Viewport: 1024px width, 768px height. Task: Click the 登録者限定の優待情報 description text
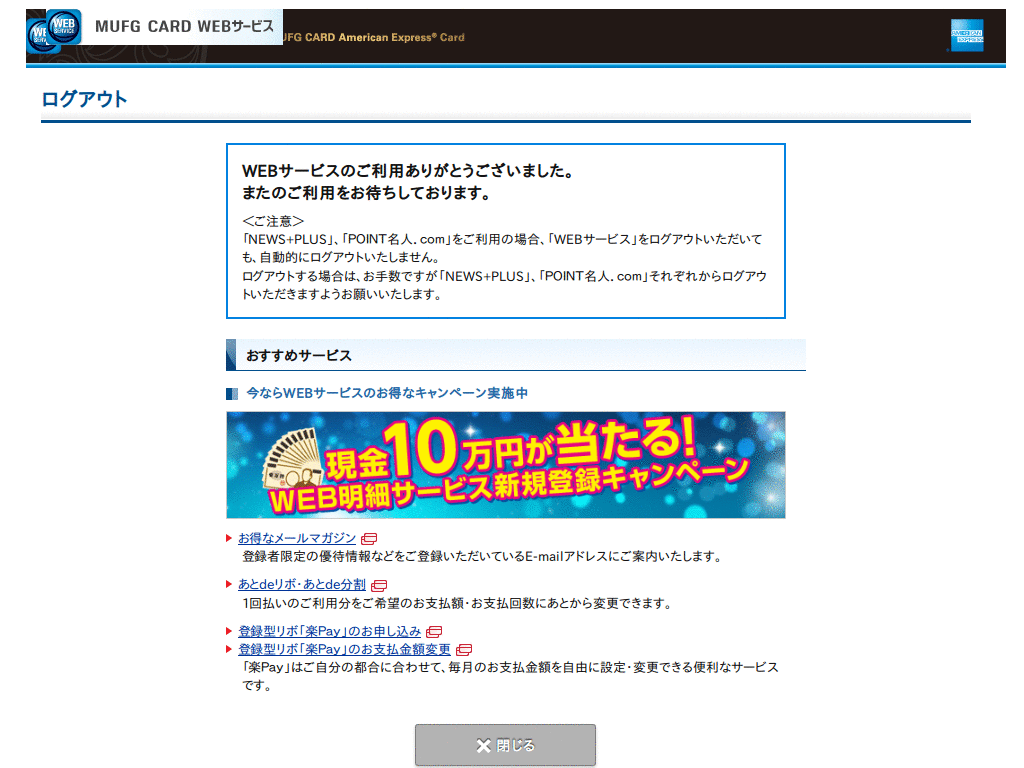[x=483, y=556]
